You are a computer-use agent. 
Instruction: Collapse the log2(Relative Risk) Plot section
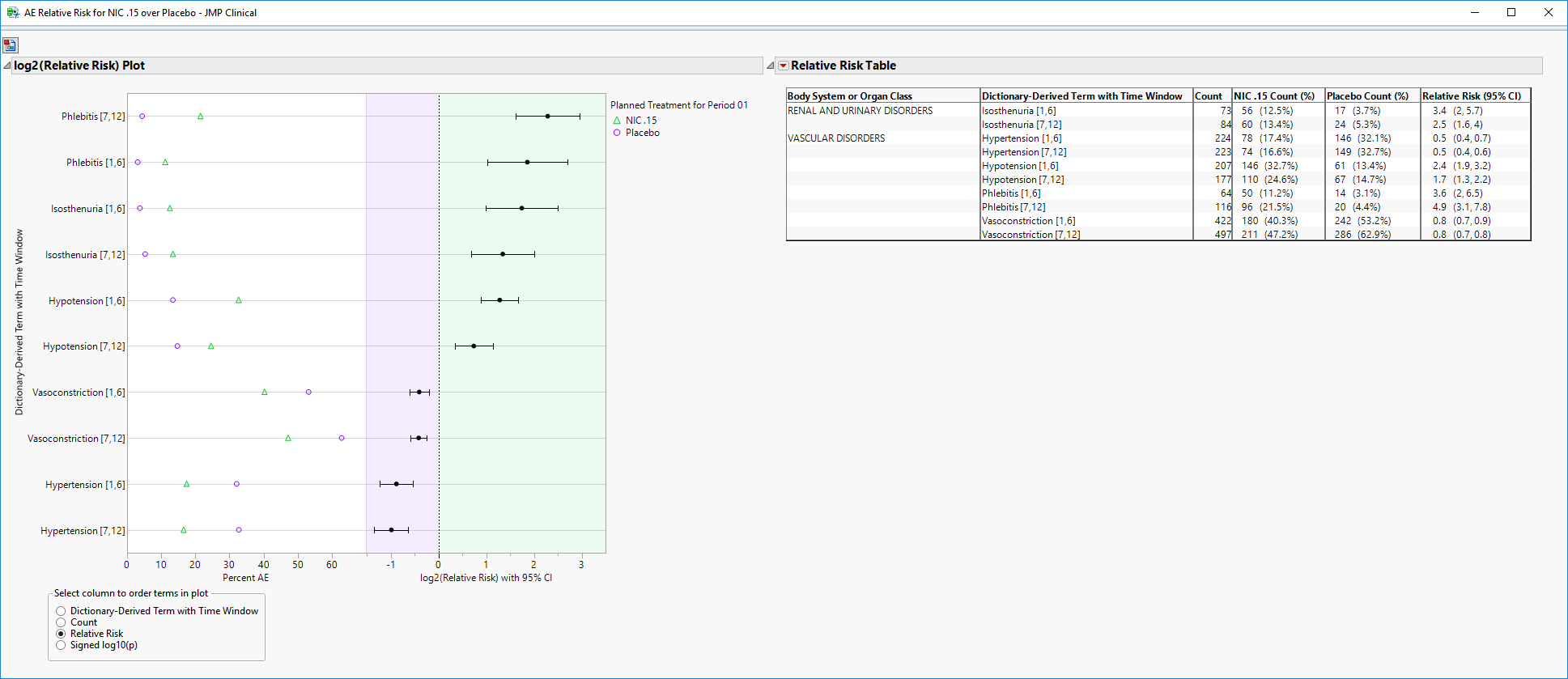pos(7,66)
